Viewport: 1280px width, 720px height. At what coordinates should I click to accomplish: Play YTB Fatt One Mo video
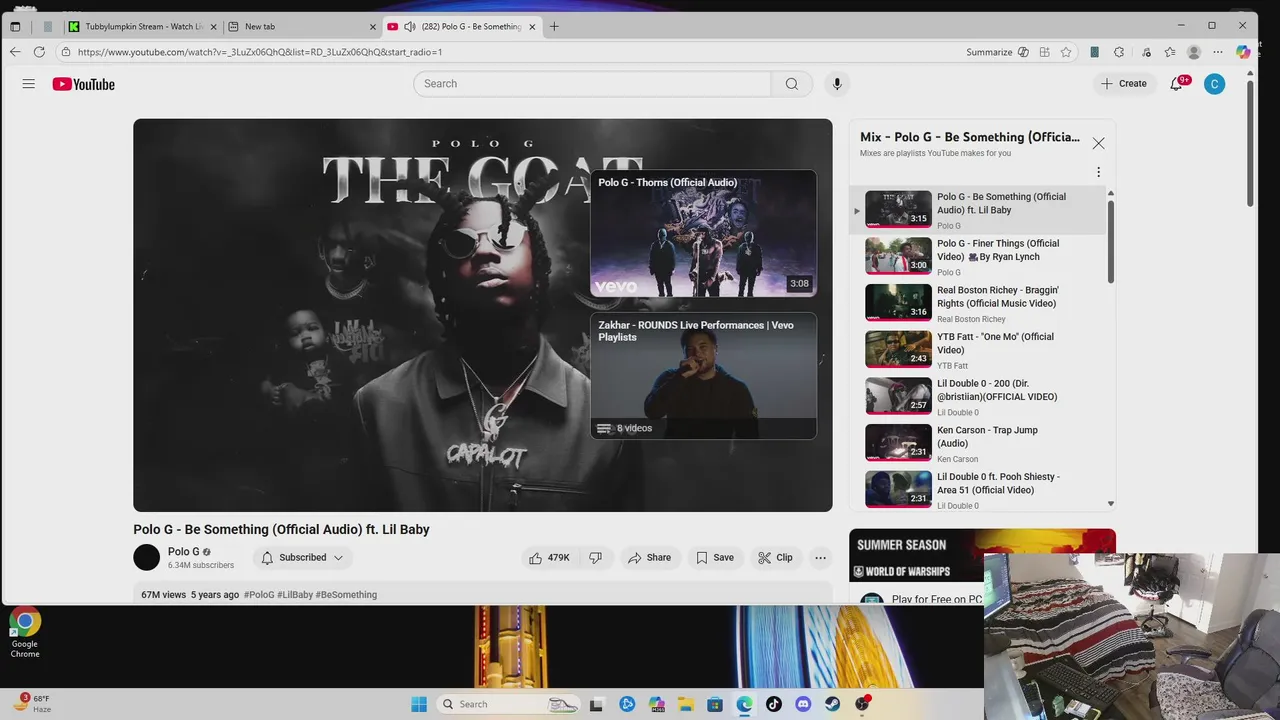pyautogui.click(x=978, y=350)
